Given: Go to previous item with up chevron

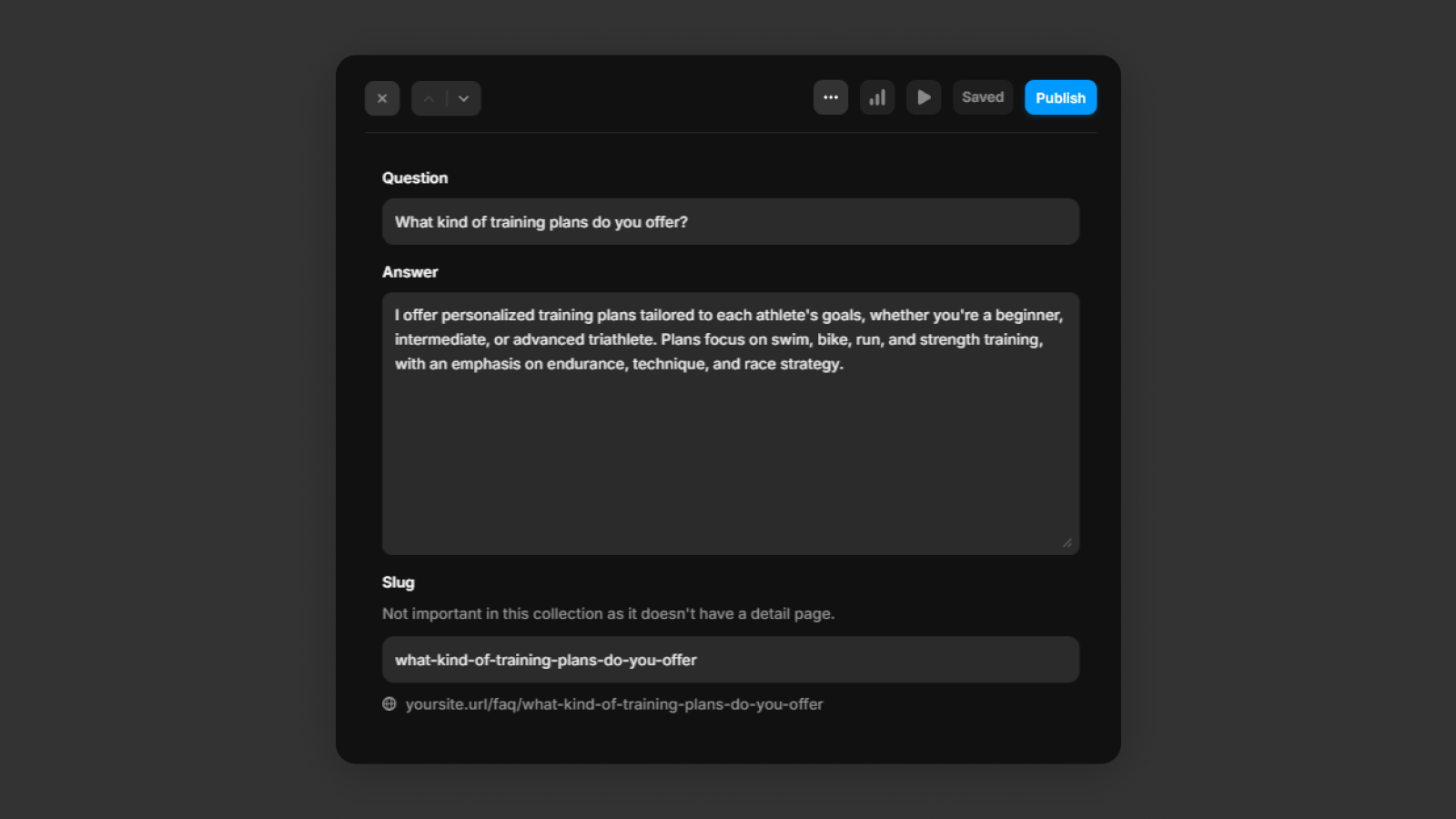Looking at the screenshot, I should [x=429, y=98].
